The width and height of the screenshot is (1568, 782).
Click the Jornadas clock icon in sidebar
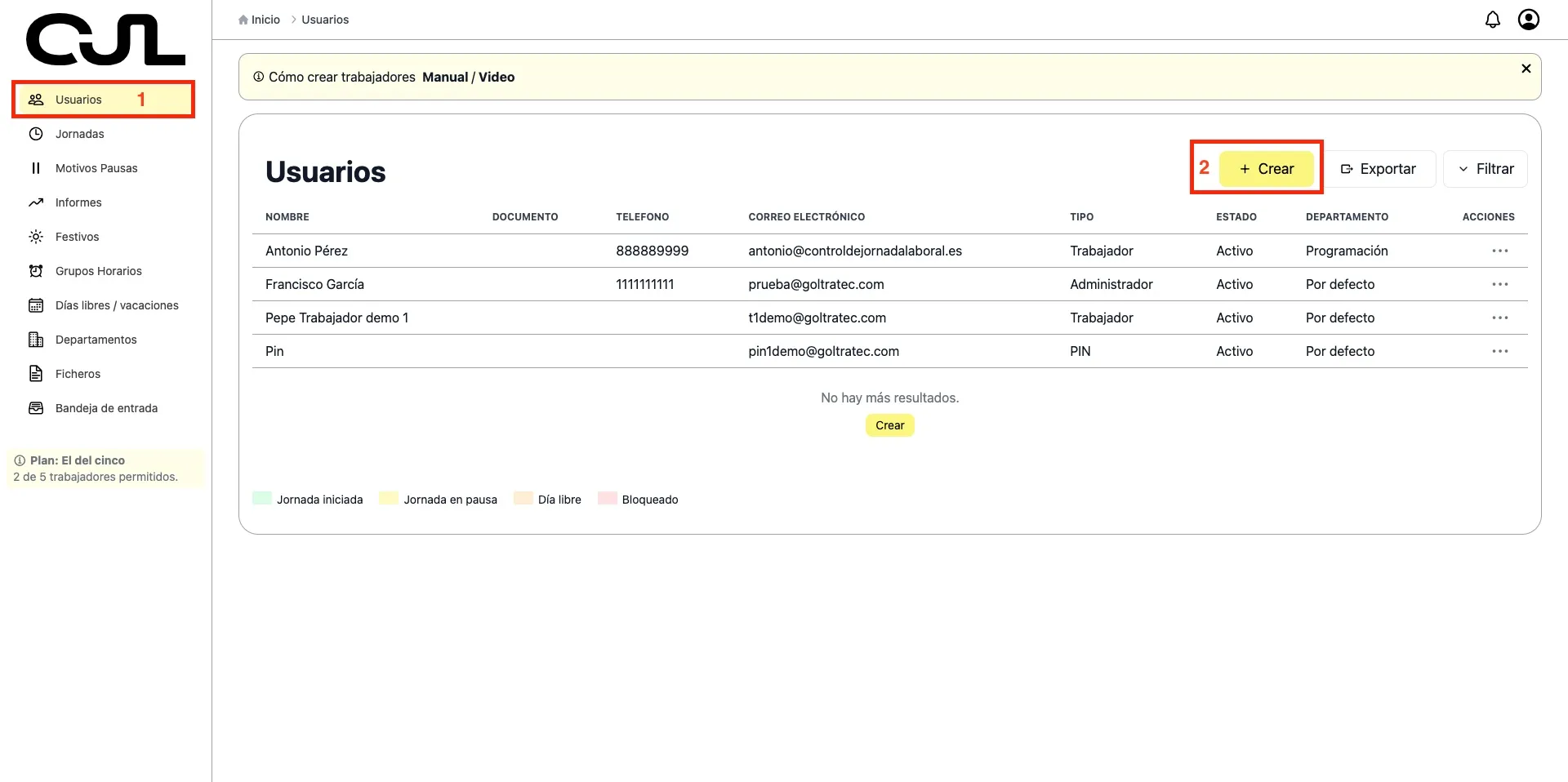pyautogui.click(x=36, y=134)
